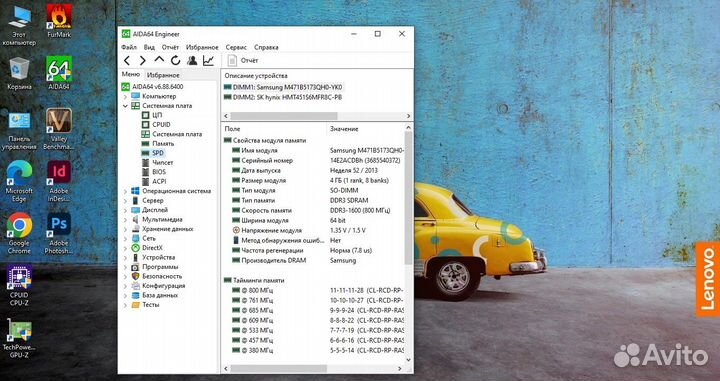Screen dimensions: 720x381
Task: Select the AIDA64 v6.88.6400 root node
Action: pos(152,87)
